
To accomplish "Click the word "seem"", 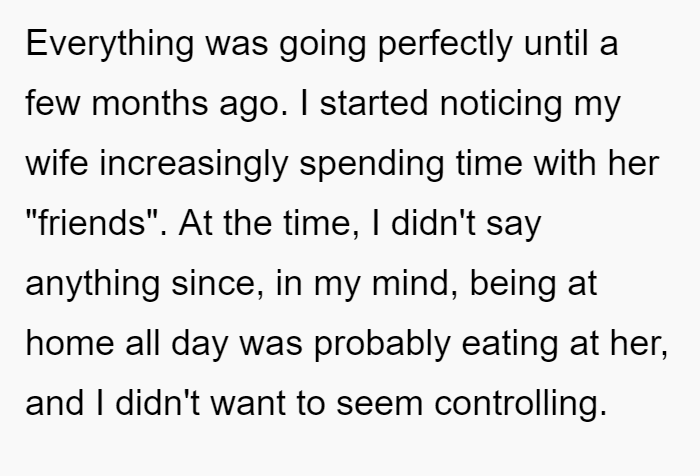I will click(379, 404).
